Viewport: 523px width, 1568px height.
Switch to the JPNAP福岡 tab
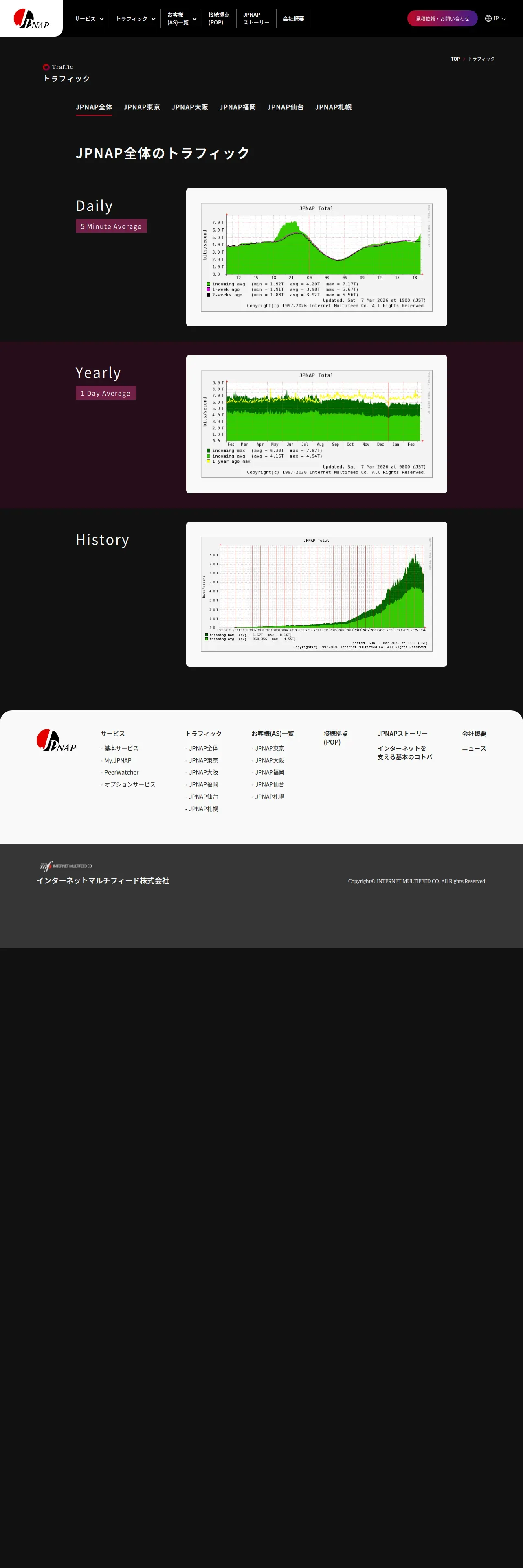click(237, 107)
